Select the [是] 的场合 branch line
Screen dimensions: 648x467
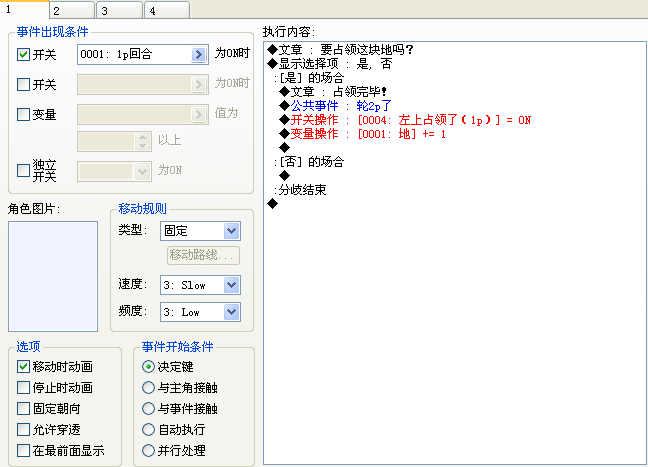(x=309, y=78)
